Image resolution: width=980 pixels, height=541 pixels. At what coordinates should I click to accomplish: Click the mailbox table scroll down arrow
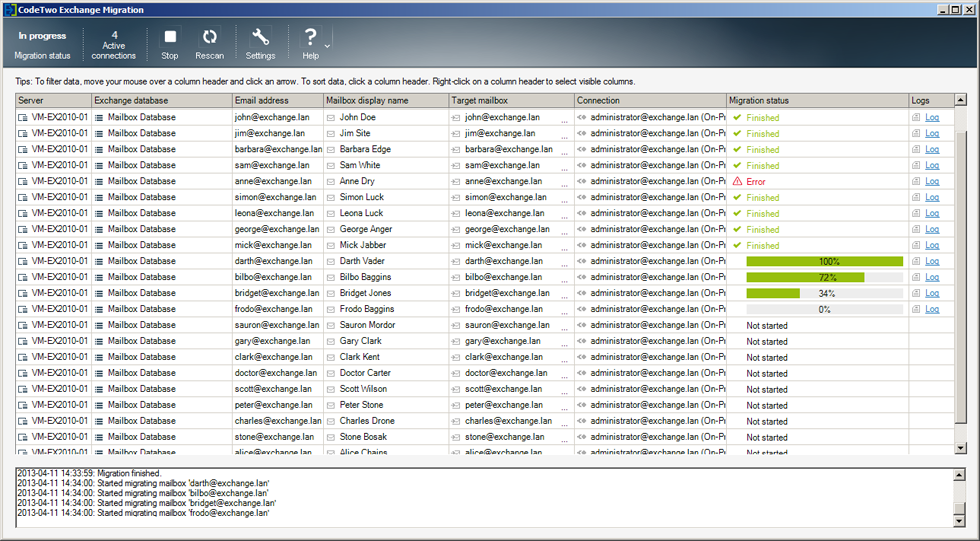tap(961, 448)
